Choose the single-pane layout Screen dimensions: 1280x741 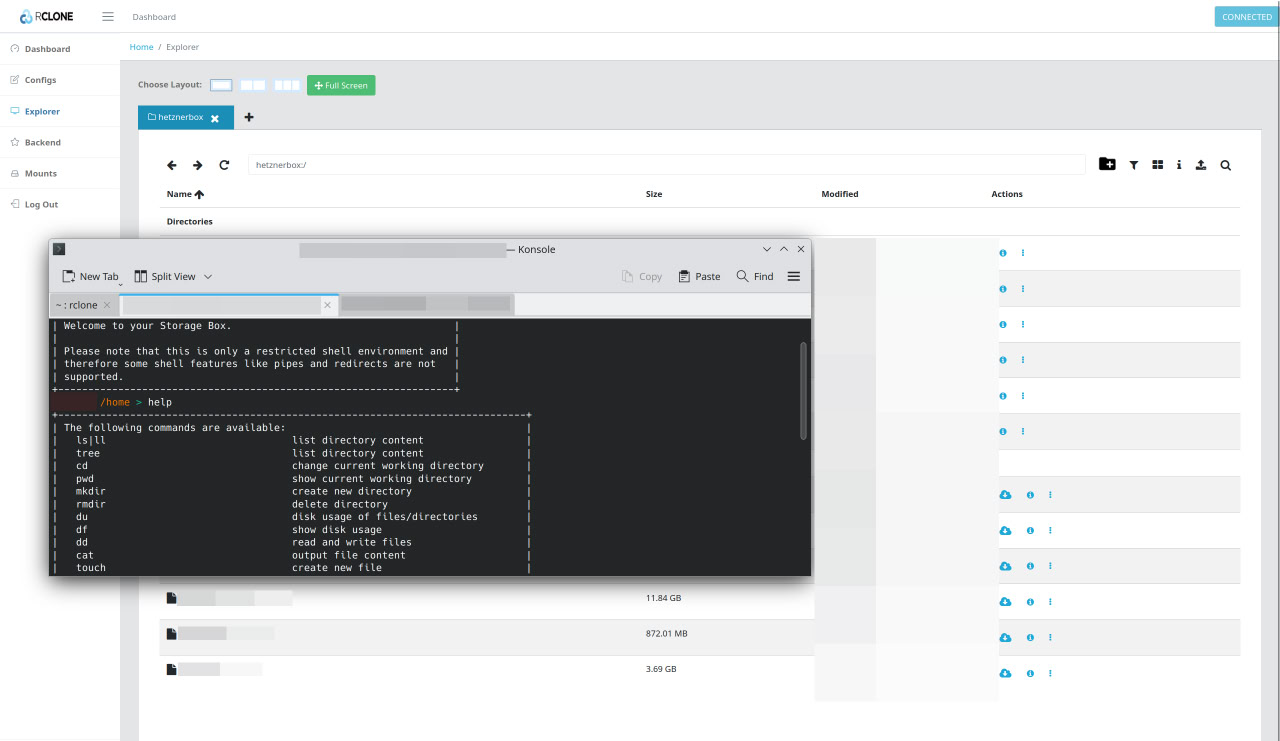click(x=221, y=85)
